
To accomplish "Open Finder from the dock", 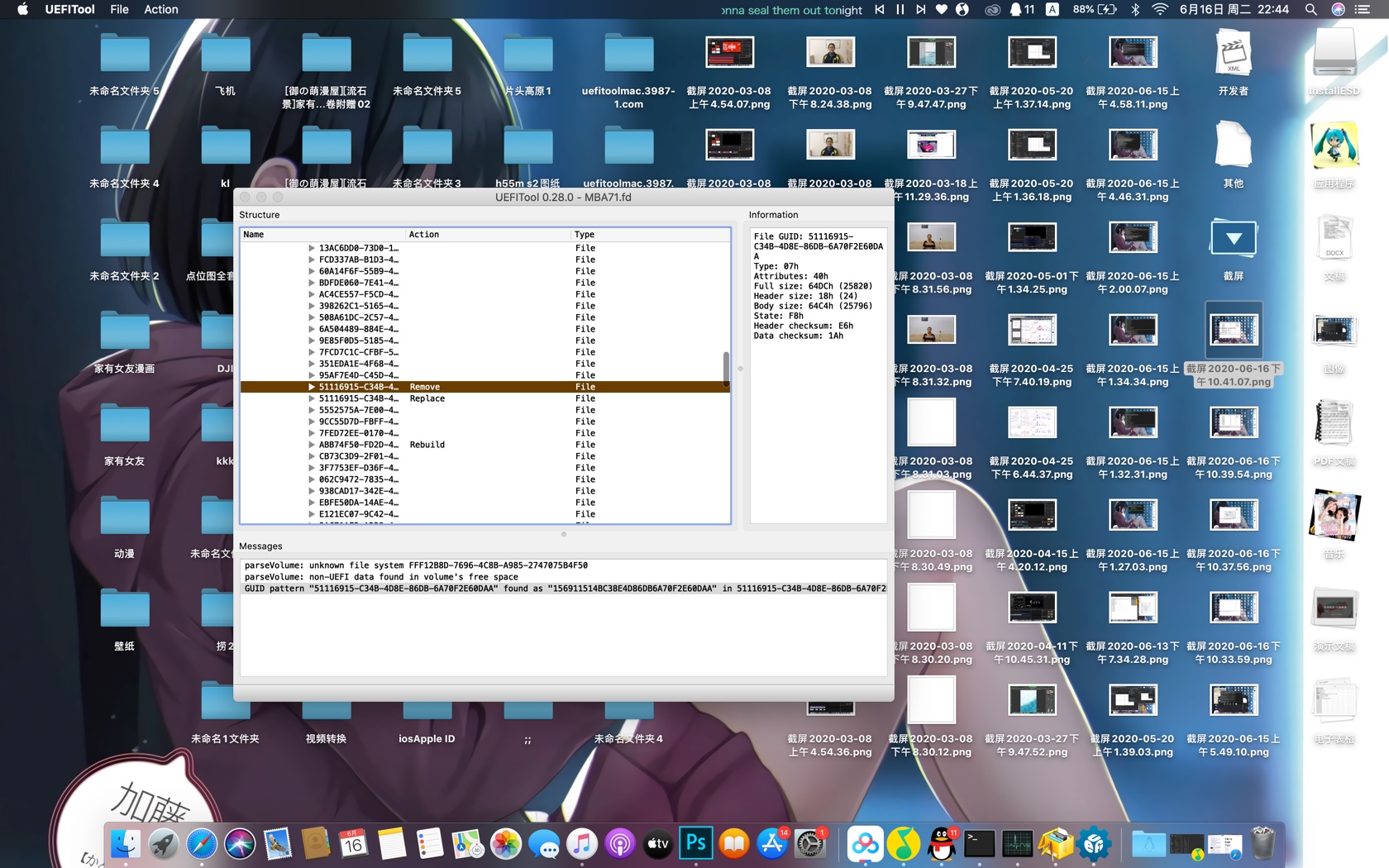I will (x=126, y=844).
